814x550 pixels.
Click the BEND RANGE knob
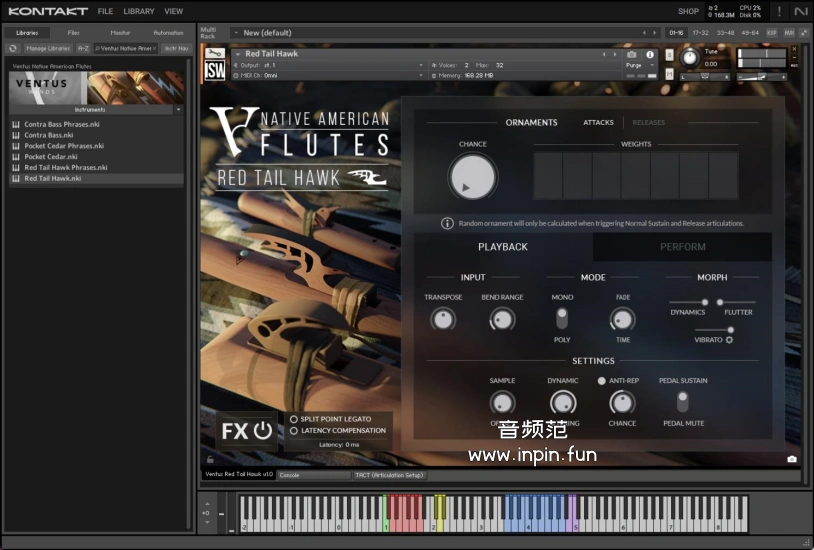pos(502,319)
